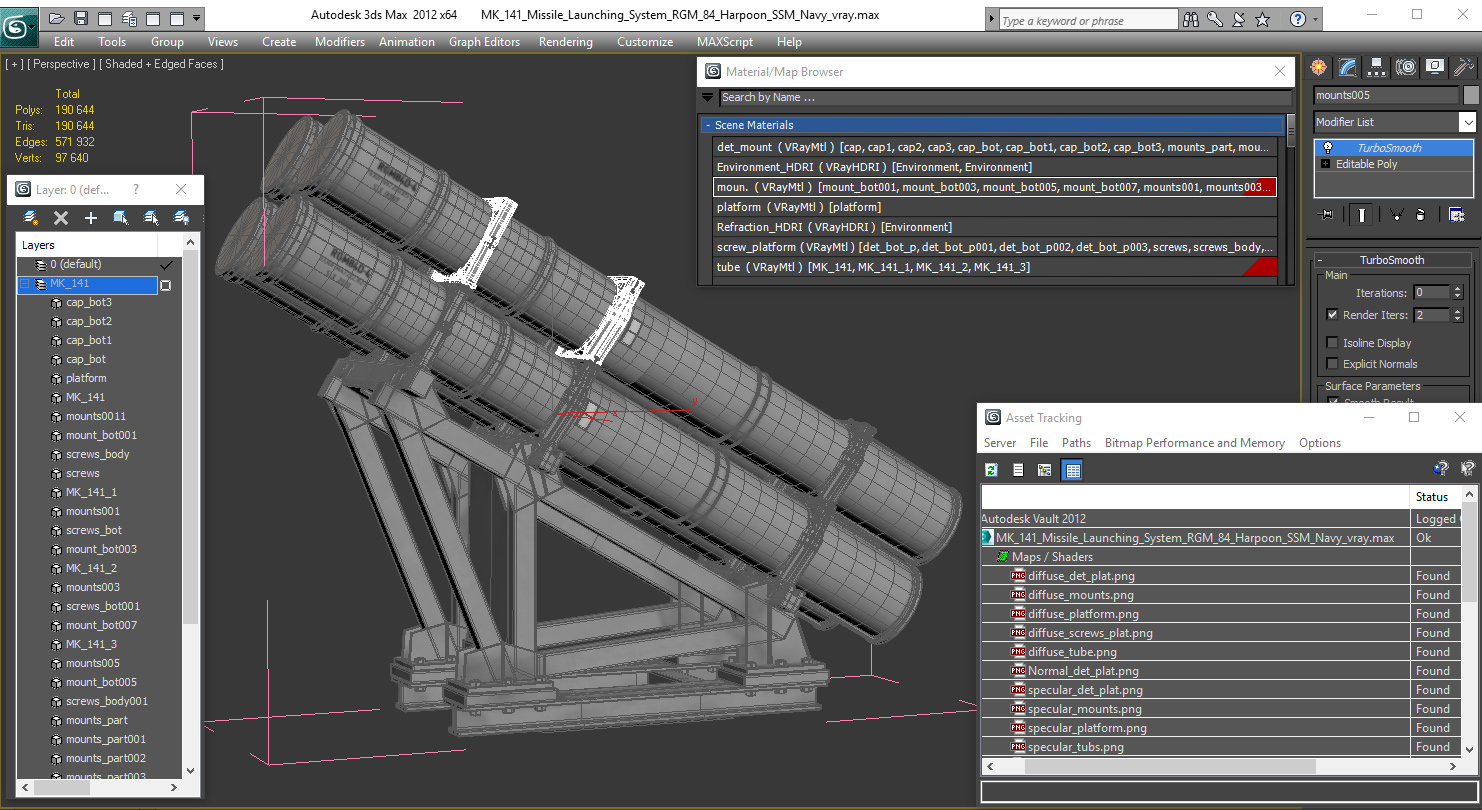Open Bitmap Performance and Memory menu
Image resolution: width=1482 pixels, height=810 pixels.
[x=1194, y=443]
